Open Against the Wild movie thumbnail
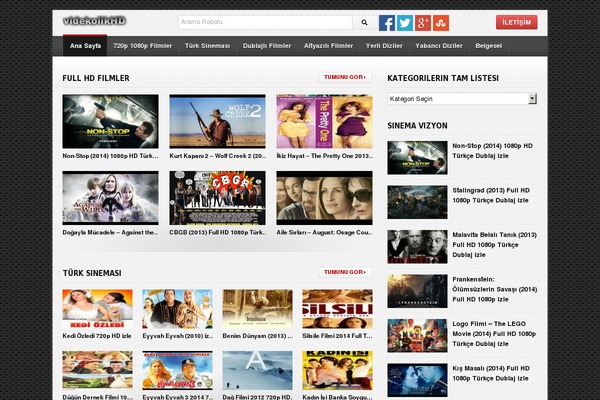600x400 pixels. point(110,198)
